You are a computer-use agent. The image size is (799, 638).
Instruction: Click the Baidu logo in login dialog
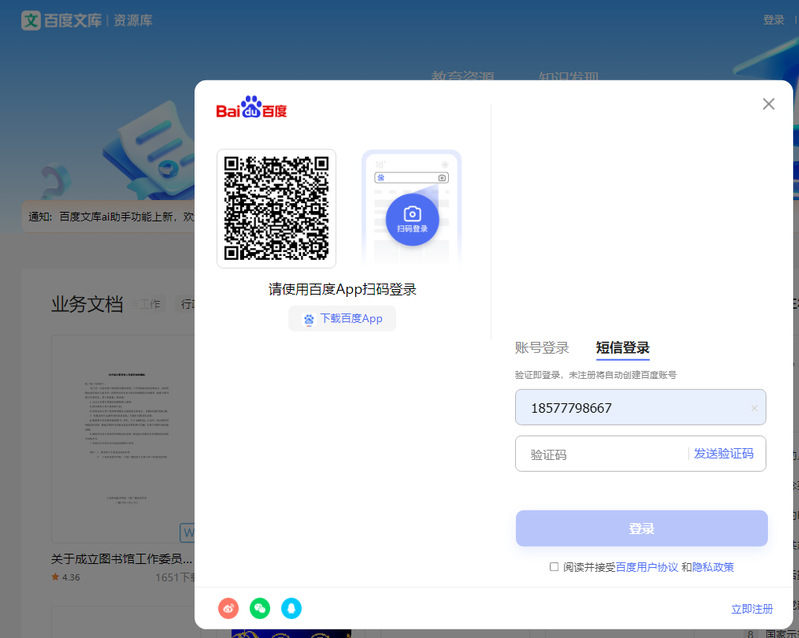click(251, 108)
